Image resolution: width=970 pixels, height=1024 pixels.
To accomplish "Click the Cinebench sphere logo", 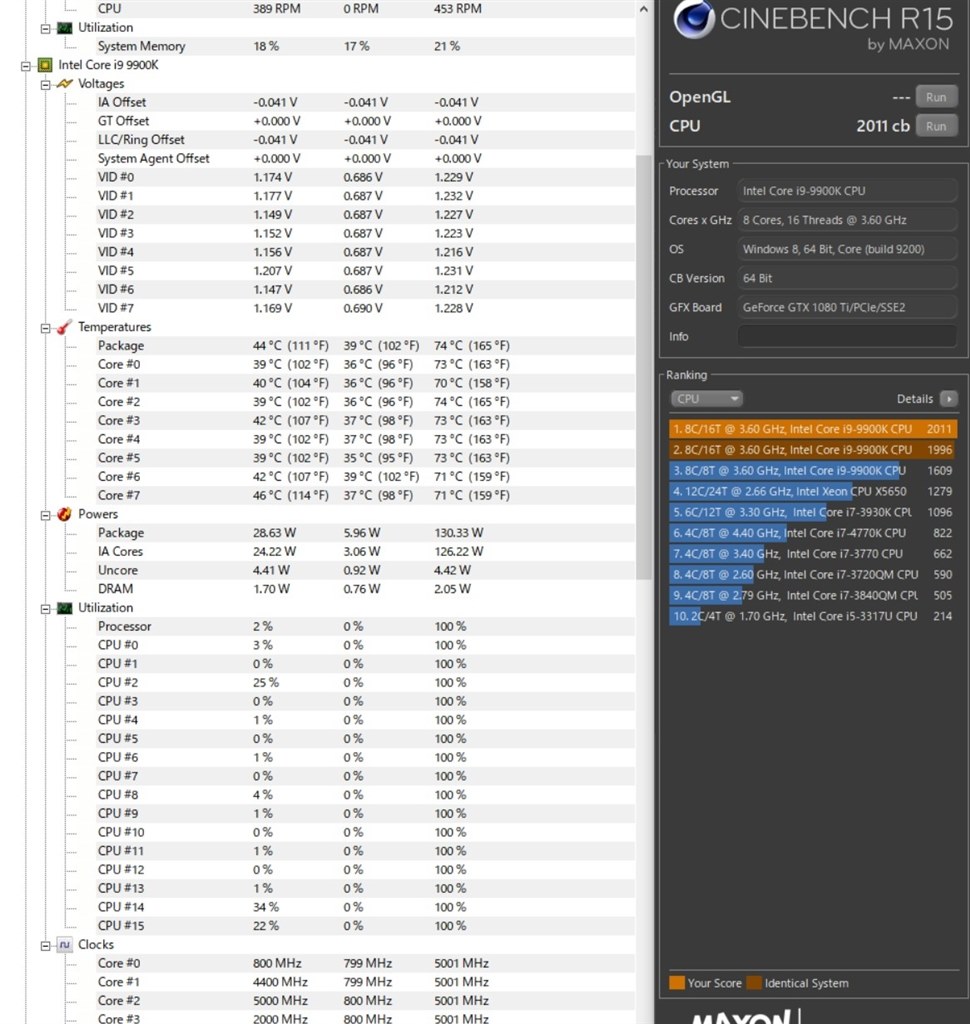I will (694, 19).
